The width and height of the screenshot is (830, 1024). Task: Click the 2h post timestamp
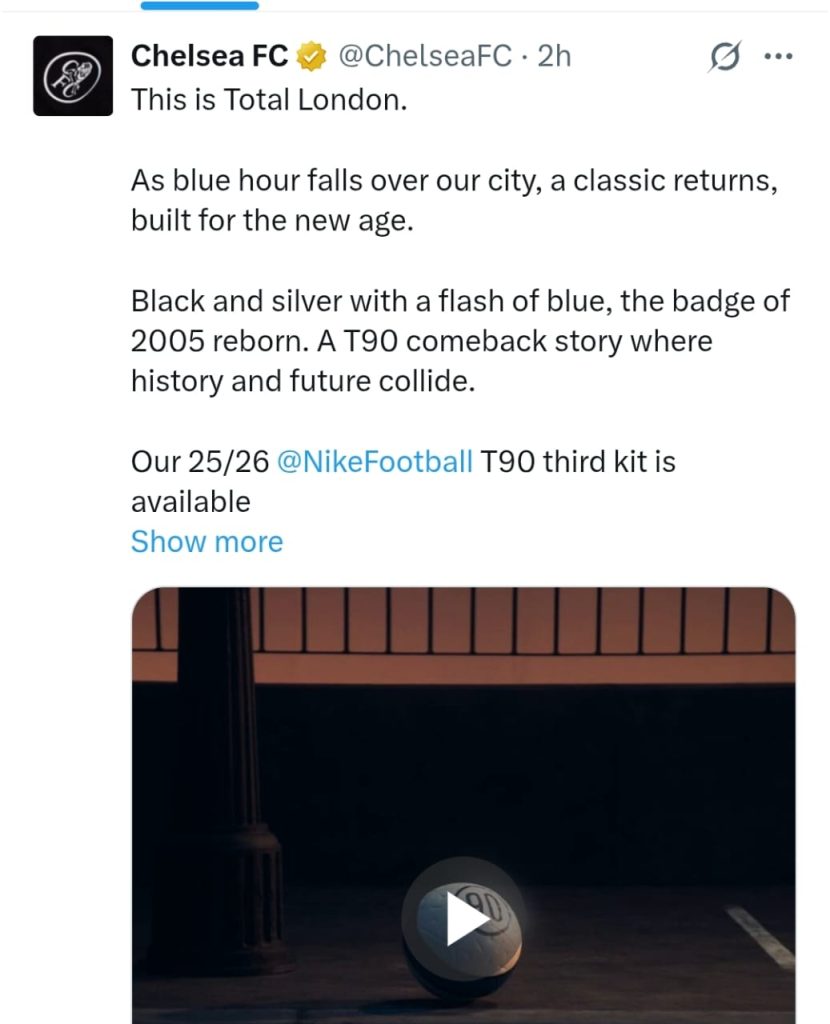click(x=554, y=56)
